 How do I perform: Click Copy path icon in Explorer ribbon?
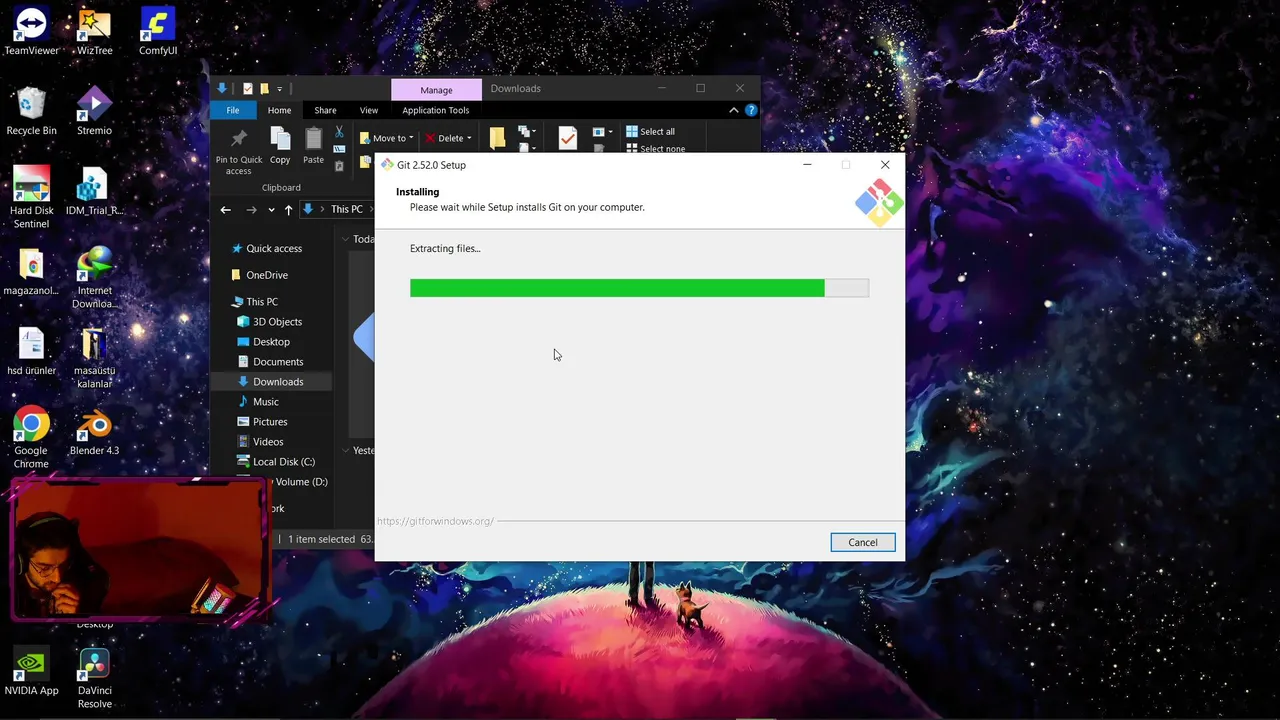click(x=339, y=148)
